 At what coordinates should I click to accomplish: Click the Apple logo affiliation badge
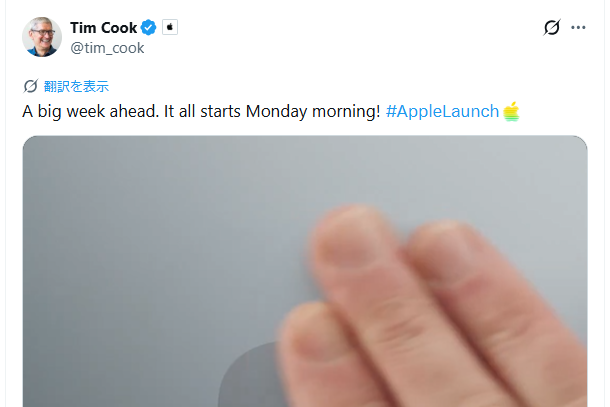tap(170, 28)
